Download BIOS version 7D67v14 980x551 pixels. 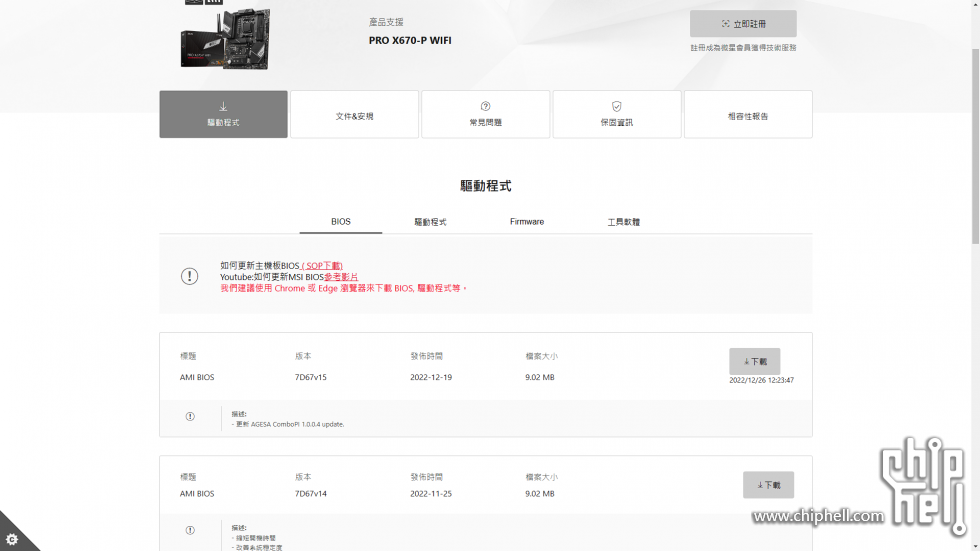click(768, 485)
